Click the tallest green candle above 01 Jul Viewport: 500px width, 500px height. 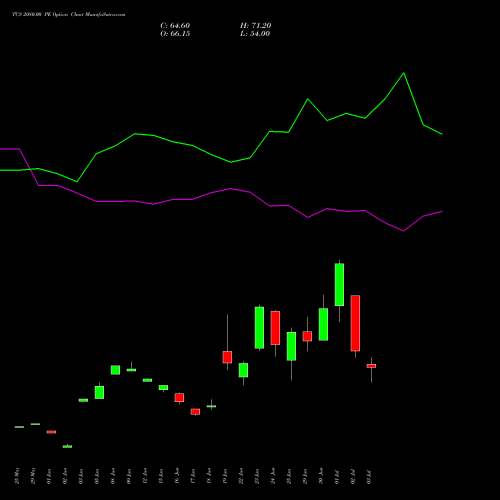[x=339, y=284]
